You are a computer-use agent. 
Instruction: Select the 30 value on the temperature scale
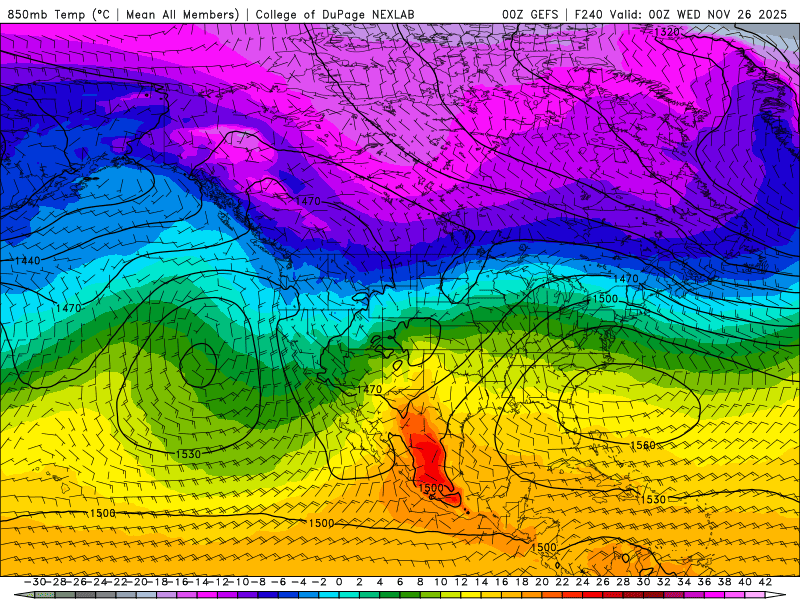tap(643, 582)
